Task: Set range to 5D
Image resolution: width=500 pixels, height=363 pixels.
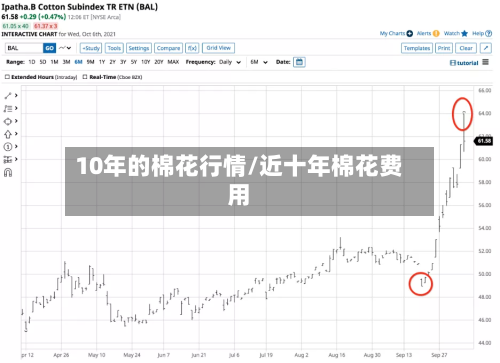Action: [43, 62]
